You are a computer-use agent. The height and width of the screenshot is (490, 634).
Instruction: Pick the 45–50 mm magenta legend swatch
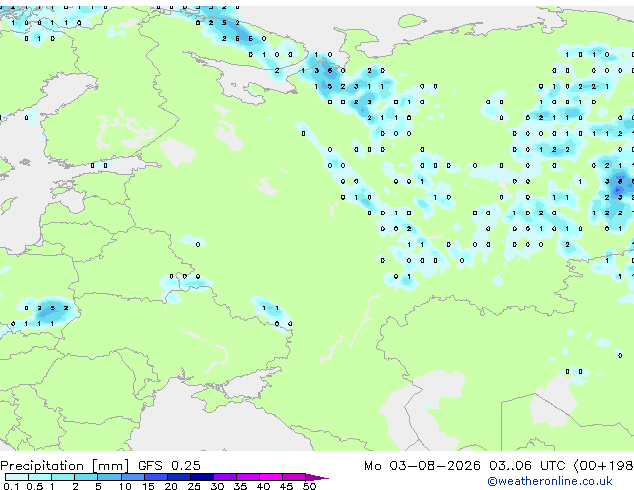(x=294, y=477)
